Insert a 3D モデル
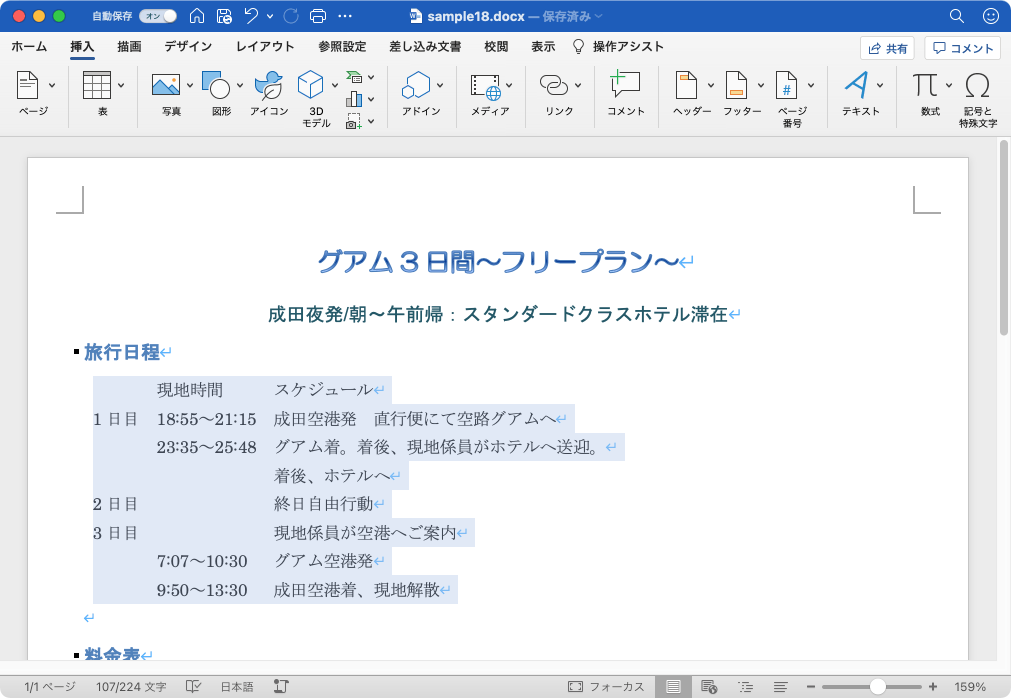The width and height of the screenshot is (1011, 698). (x=311, y=86)
